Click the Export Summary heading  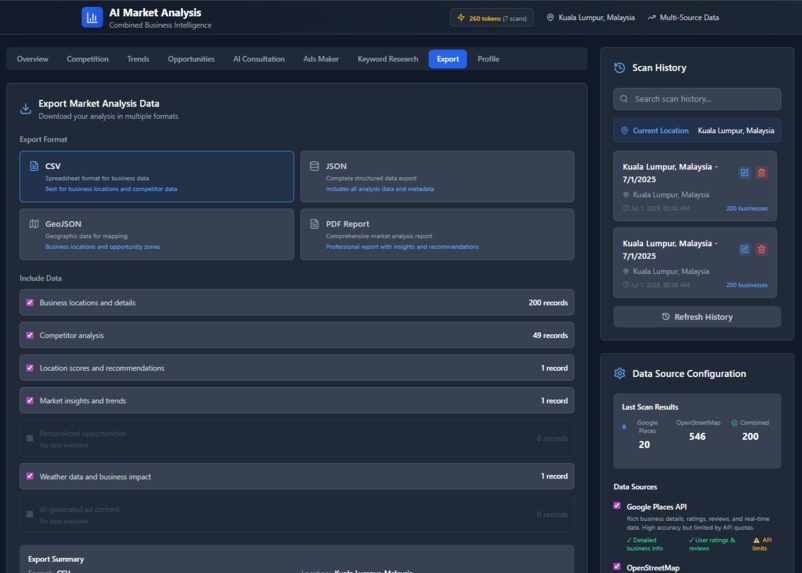point(56,559)
